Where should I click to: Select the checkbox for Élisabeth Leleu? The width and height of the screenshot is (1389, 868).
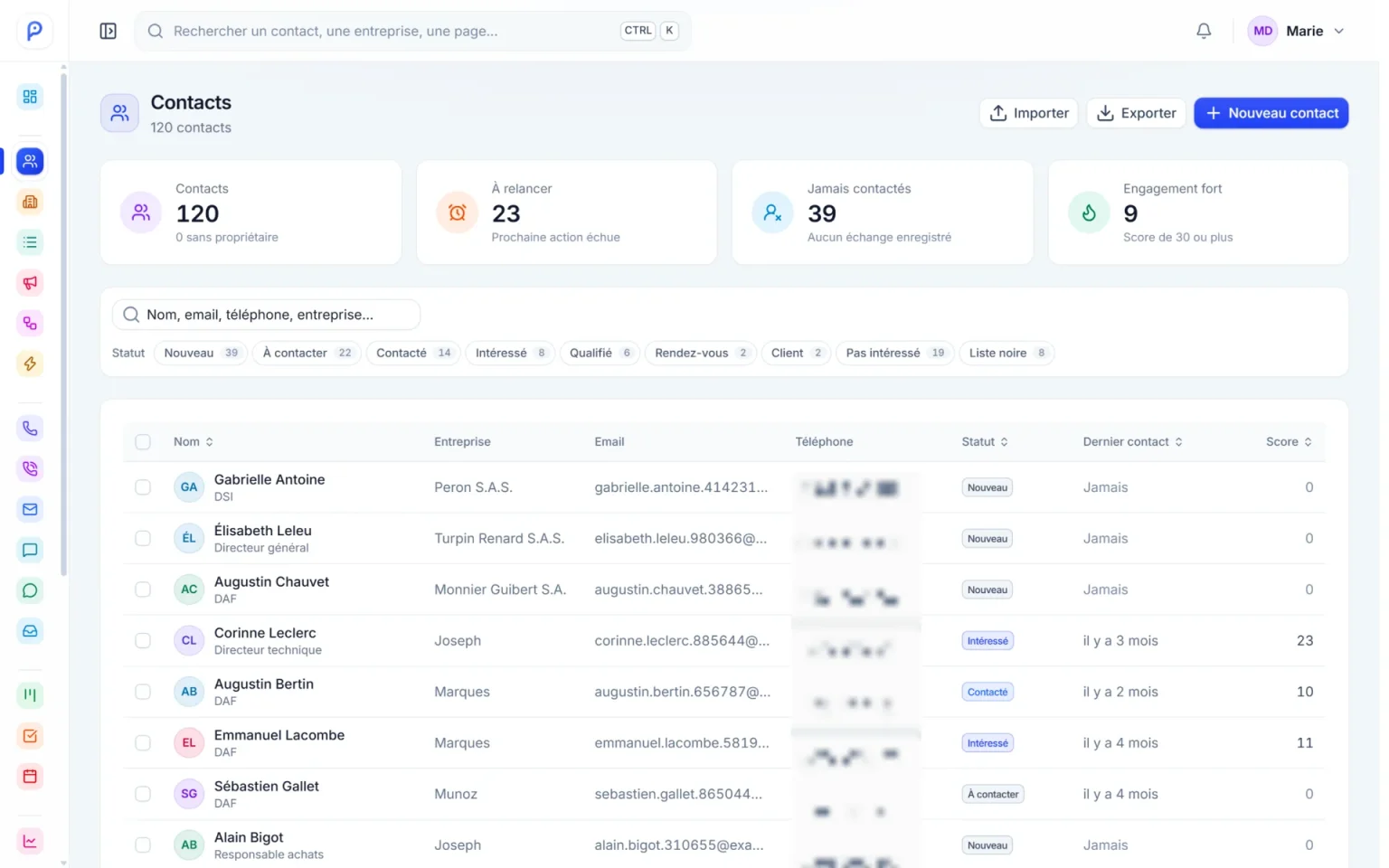point(143,538)
